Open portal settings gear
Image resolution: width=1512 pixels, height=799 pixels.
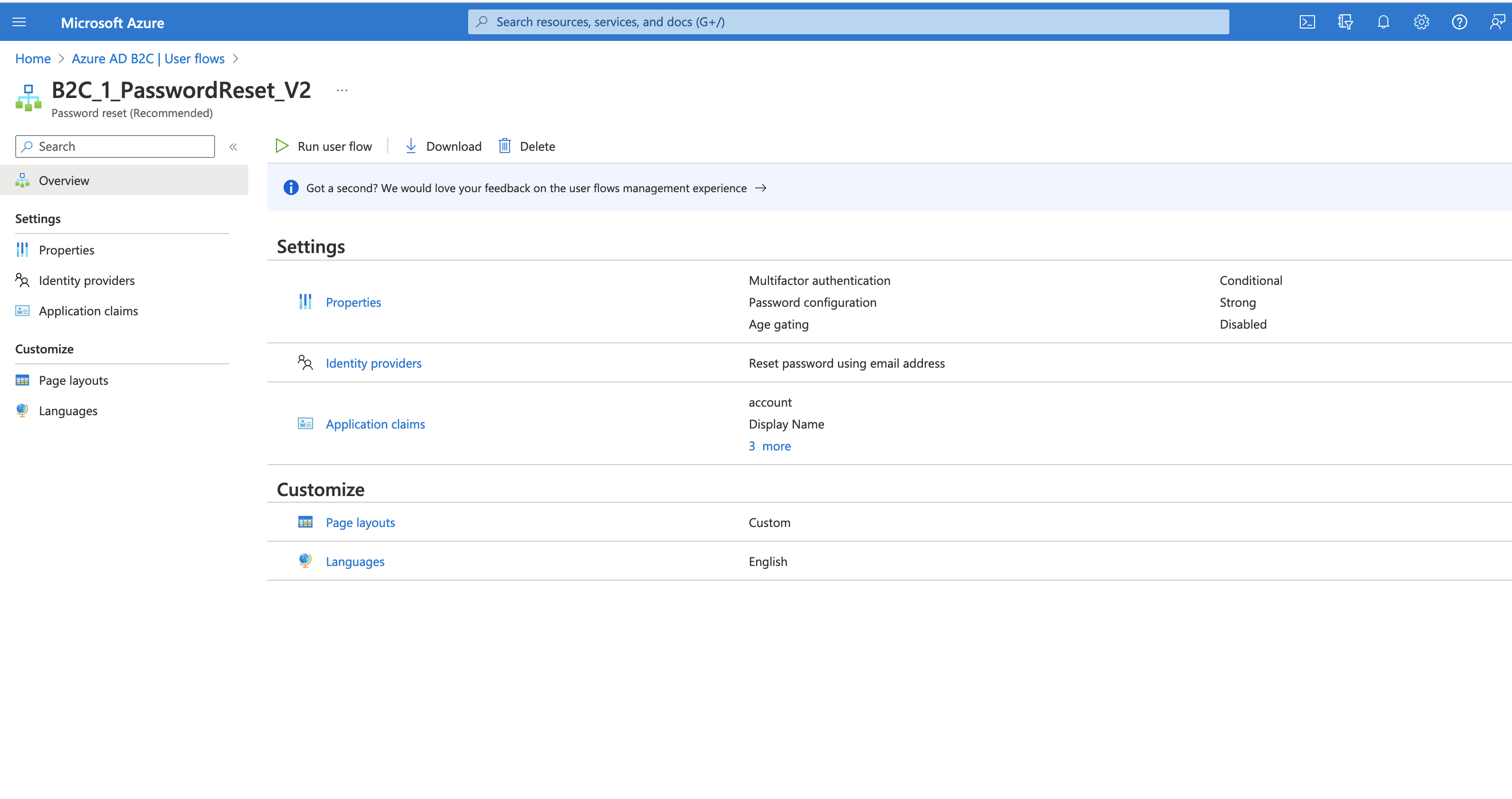(x=1421, y=22)
